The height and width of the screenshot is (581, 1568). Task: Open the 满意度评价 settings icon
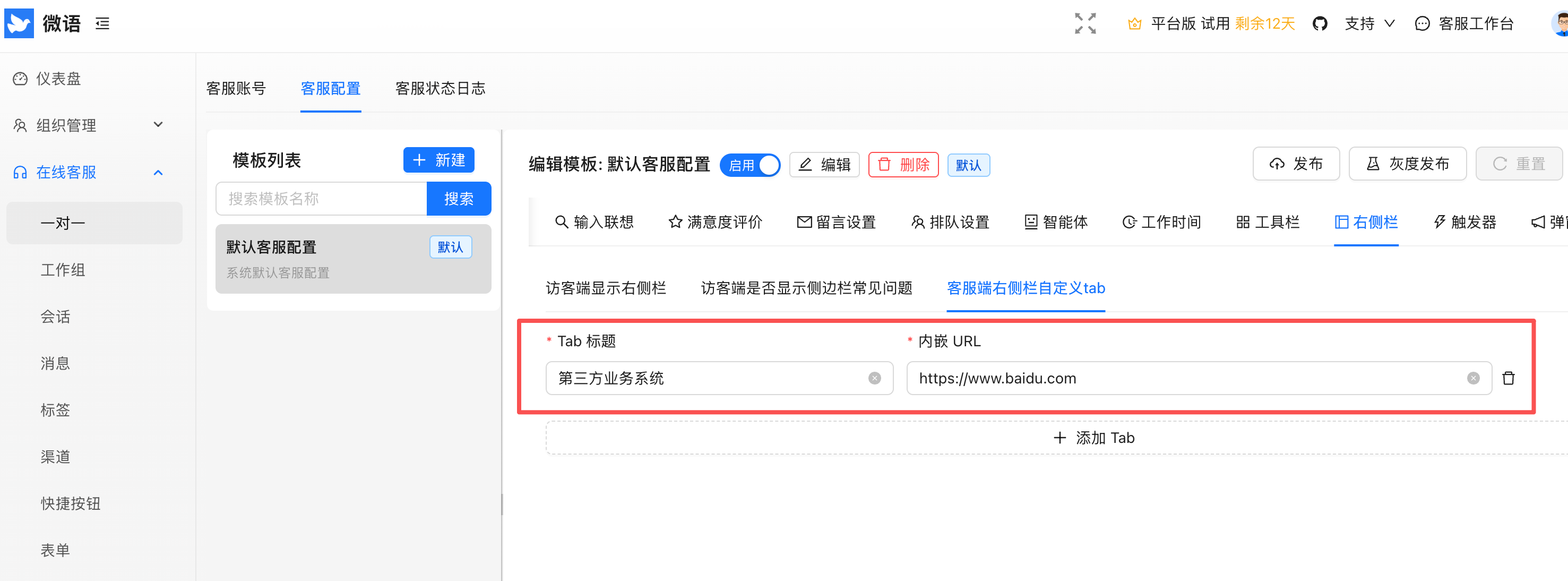(x=675, y=221)
